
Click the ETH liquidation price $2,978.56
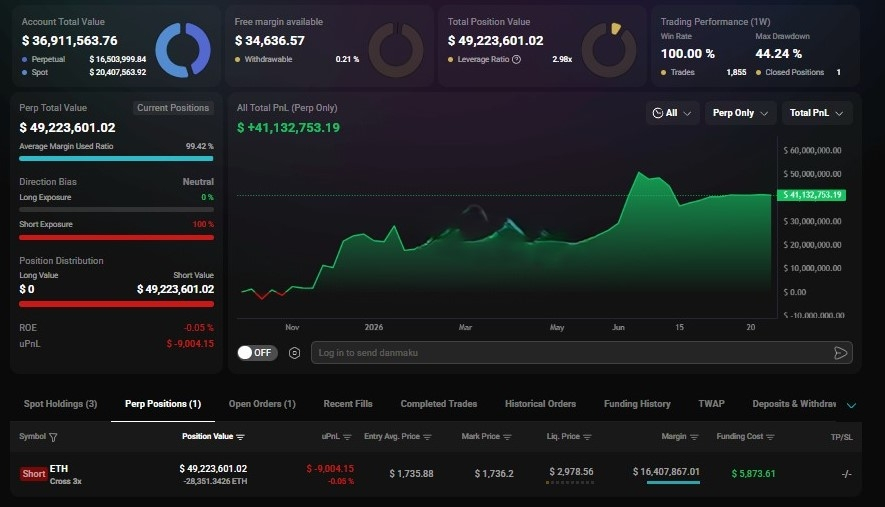click(571, 471)
